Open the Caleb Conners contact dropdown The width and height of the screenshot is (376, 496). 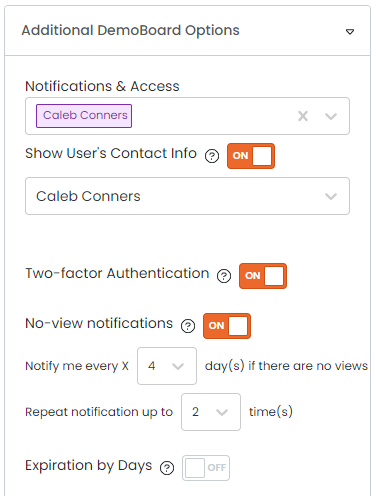pyautogui.click(x=187, y=196)
